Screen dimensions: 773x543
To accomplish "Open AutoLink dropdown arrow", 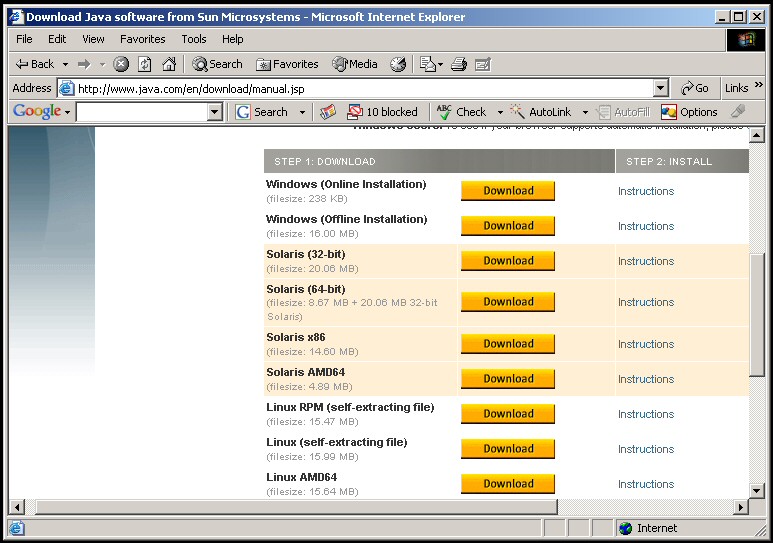I will tap(585, 112).
